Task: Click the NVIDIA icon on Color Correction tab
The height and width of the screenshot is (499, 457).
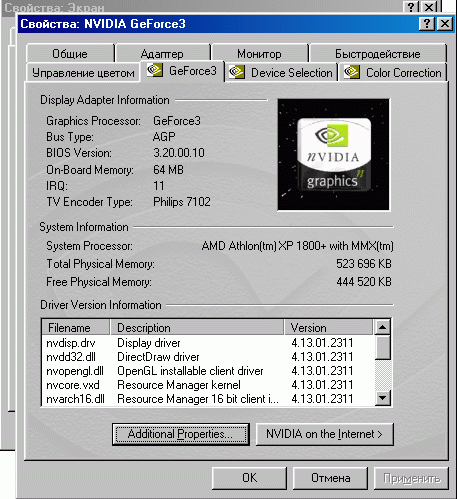Action: pyautogui.click(x=352, y=72)
